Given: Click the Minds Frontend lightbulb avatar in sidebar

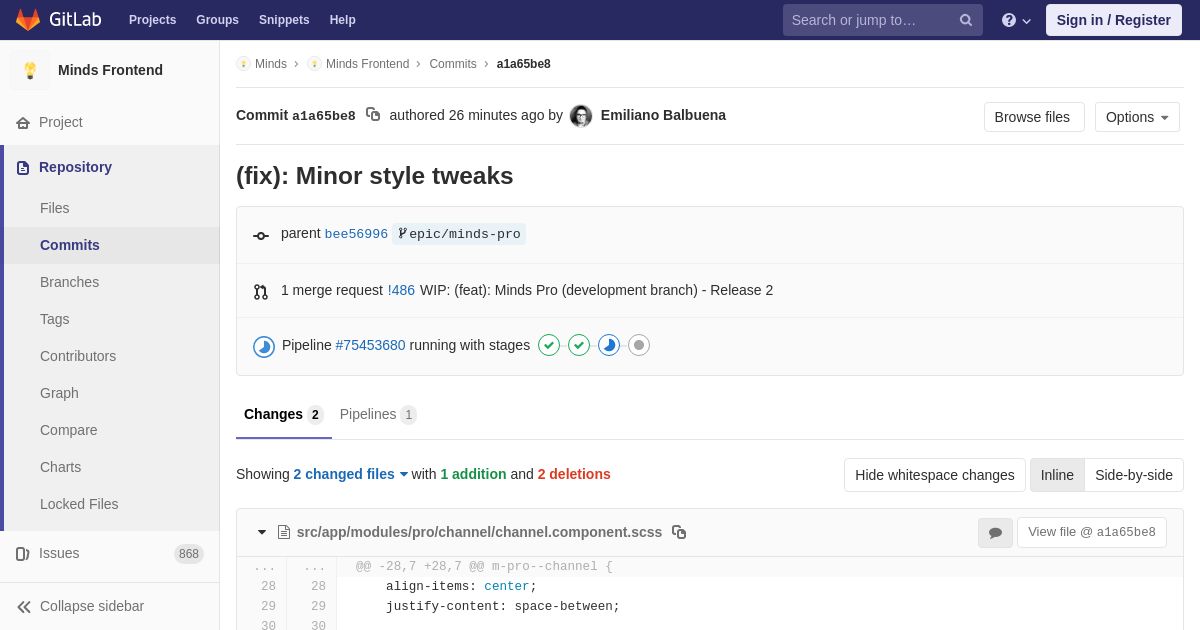Looking at the screenshot, I should 30,70.
